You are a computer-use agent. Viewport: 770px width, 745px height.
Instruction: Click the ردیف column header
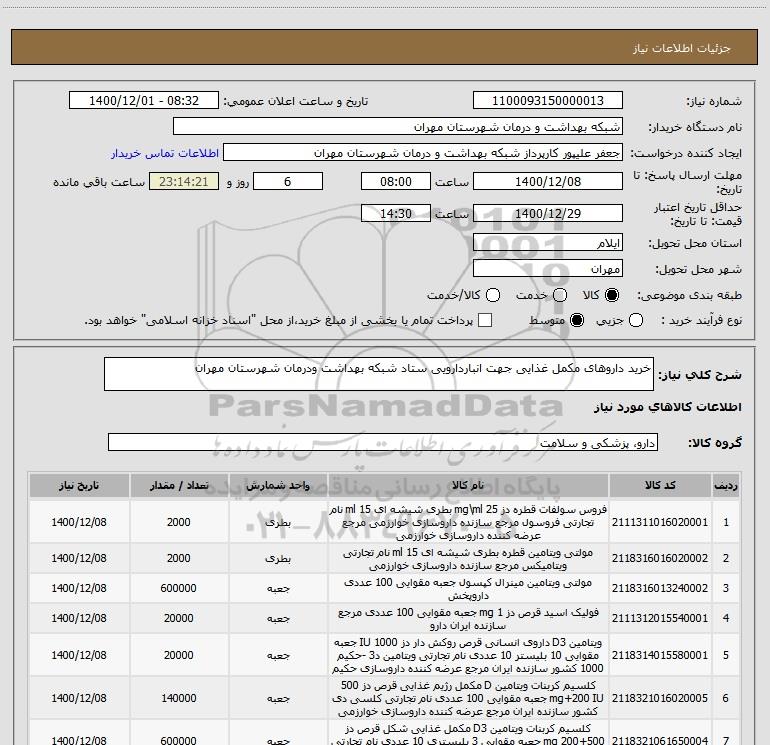(726, 485)
